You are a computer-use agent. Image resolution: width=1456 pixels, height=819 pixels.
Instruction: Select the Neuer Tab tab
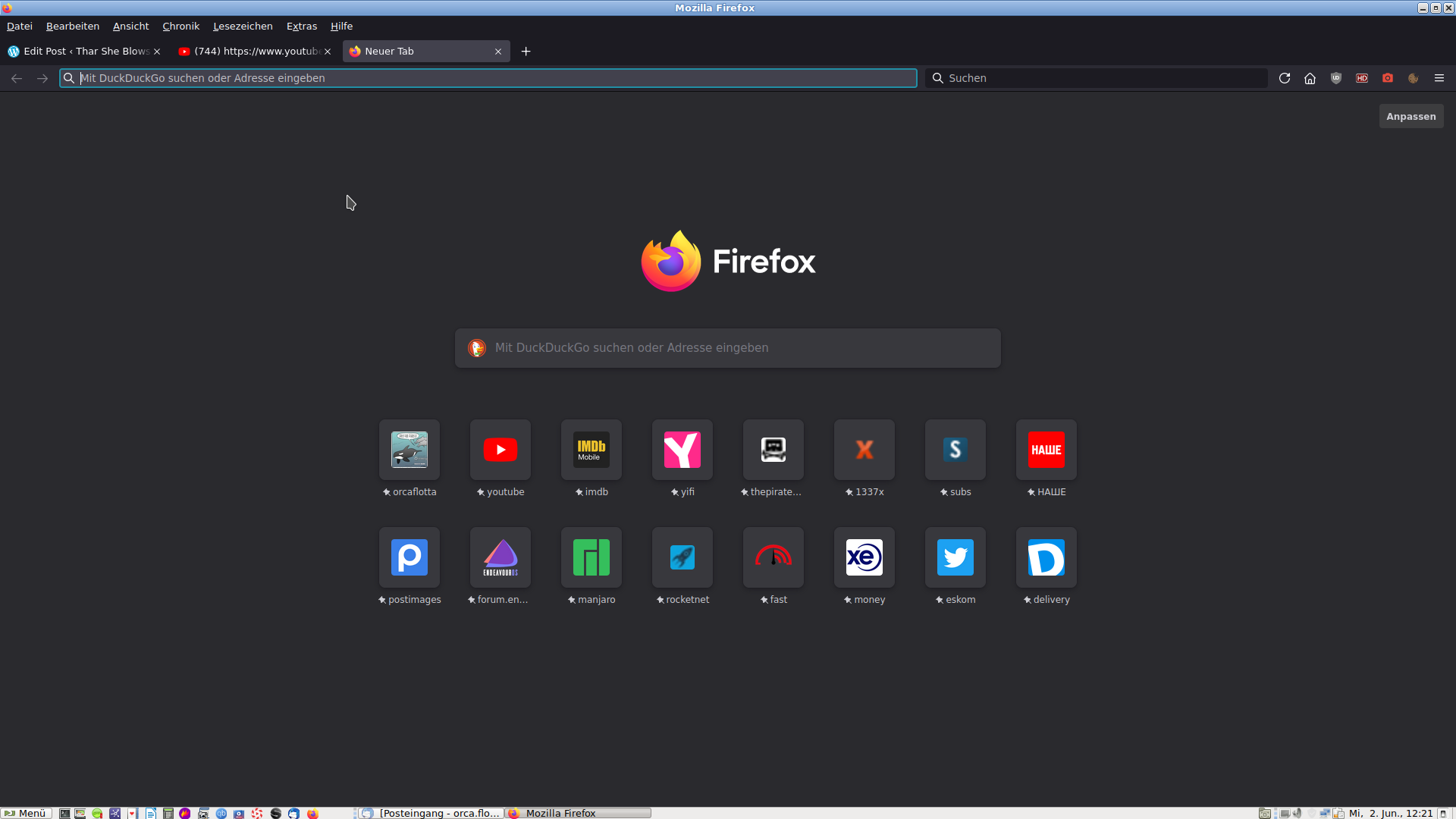[426, 51]
